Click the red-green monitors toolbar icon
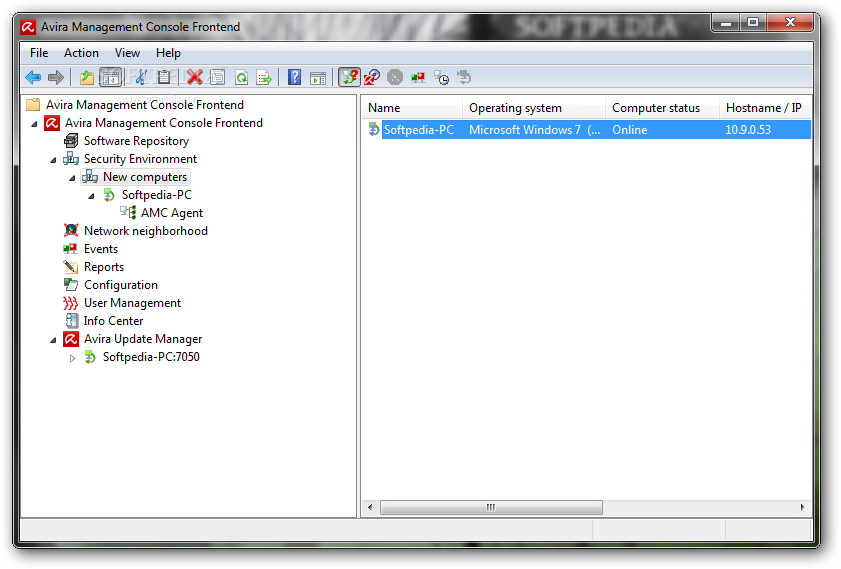Viewport: 841px width, 569px height. click(418, 78)
